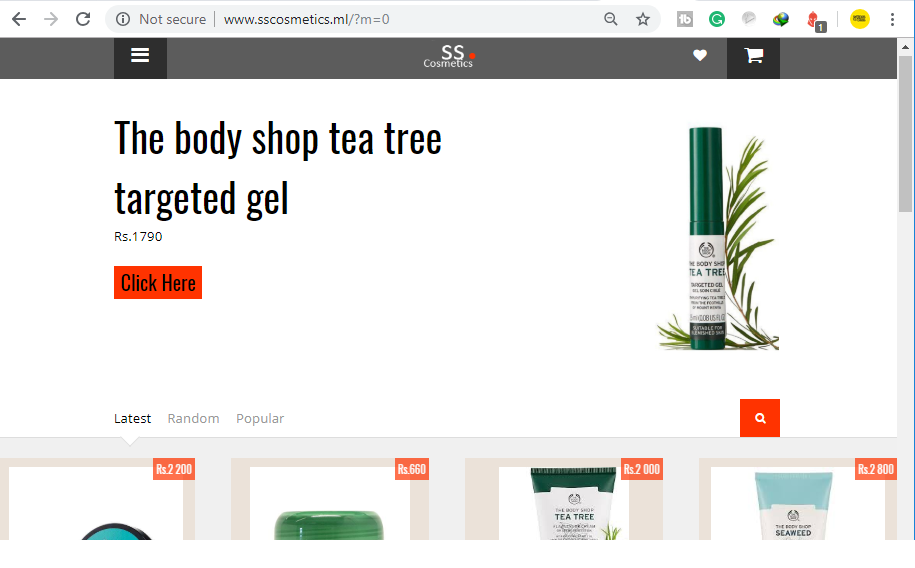Switch to the Random tab
The width and height of the screenshot is (915, 568).
193,419
